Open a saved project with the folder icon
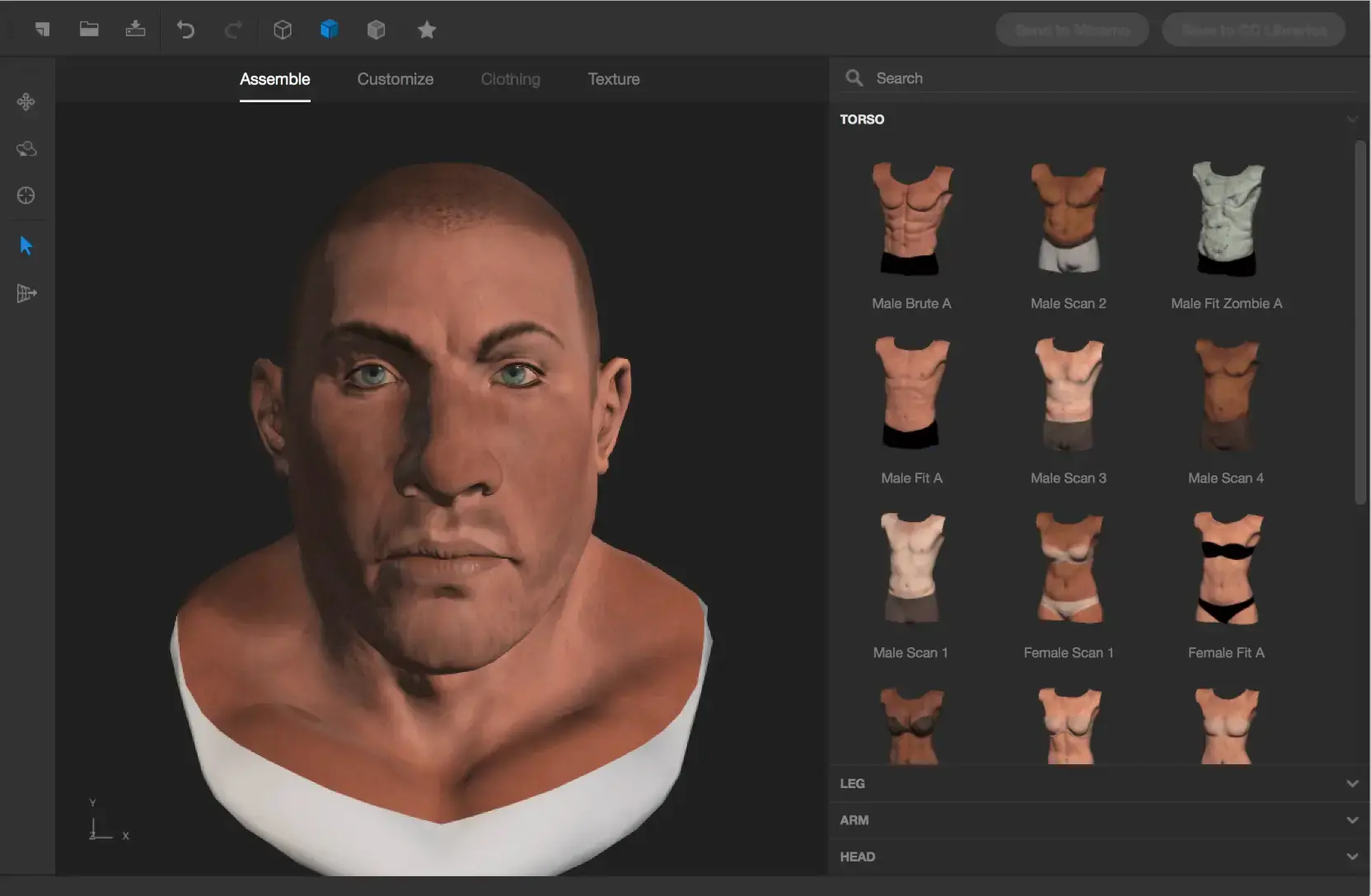1371x896 pixels. 89,30
